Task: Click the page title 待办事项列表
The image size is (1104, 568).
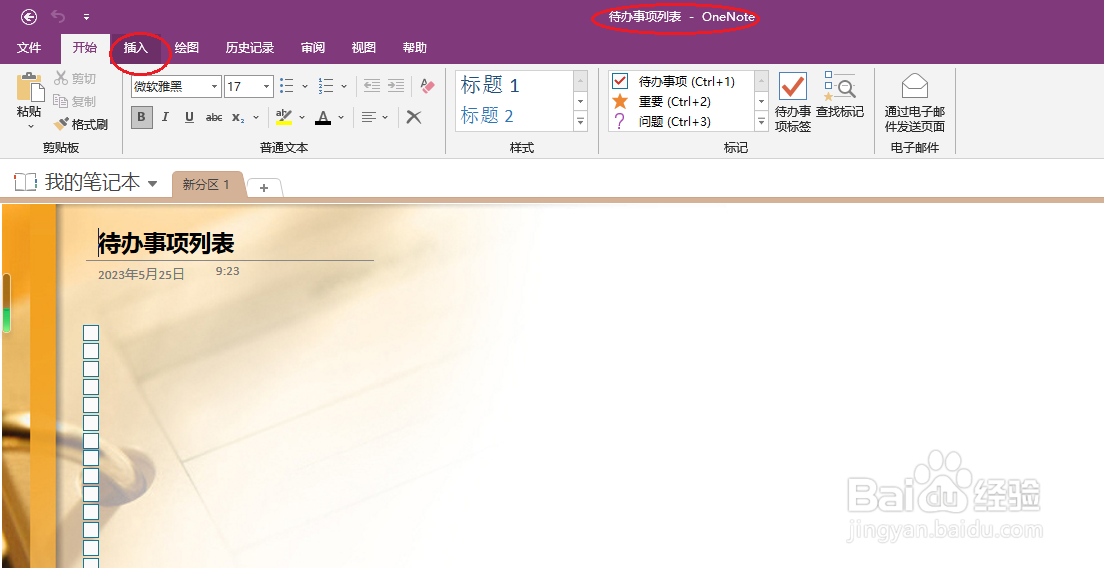Action: tap(166, 244)
